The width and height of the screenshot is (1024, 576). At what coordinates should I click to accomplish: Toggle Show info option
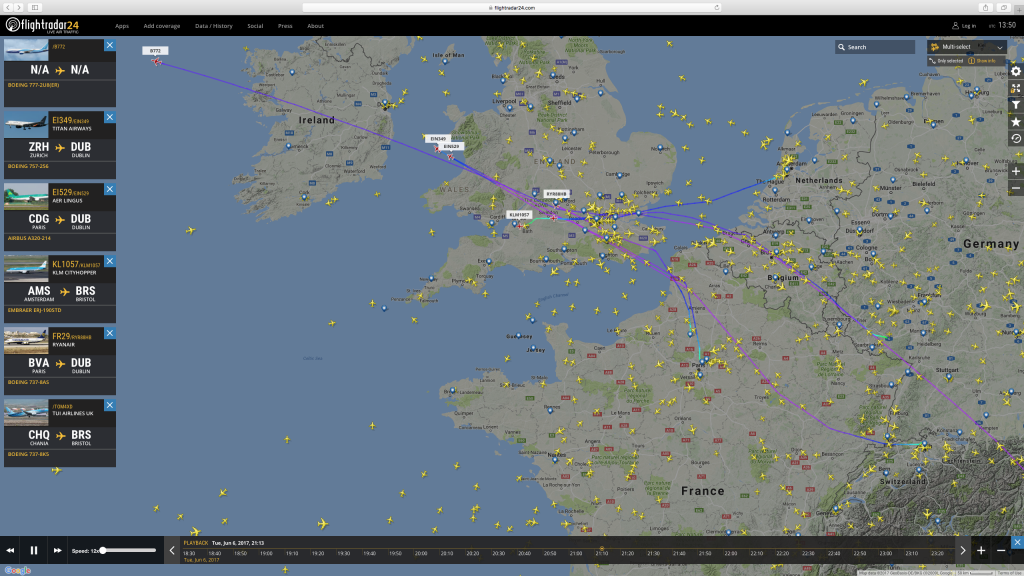[x=982, y=61]
